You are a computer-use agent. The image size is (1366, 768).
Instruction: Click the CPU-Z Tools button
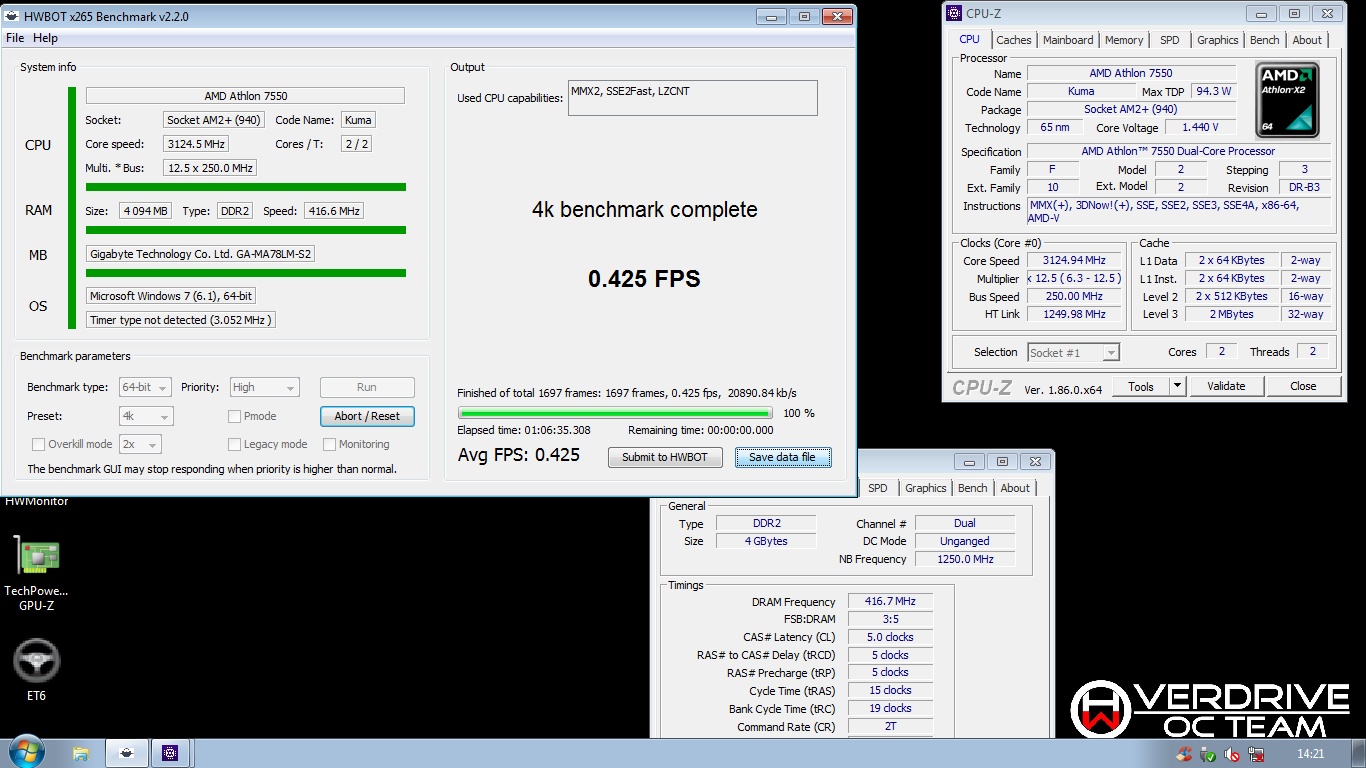1140,386
